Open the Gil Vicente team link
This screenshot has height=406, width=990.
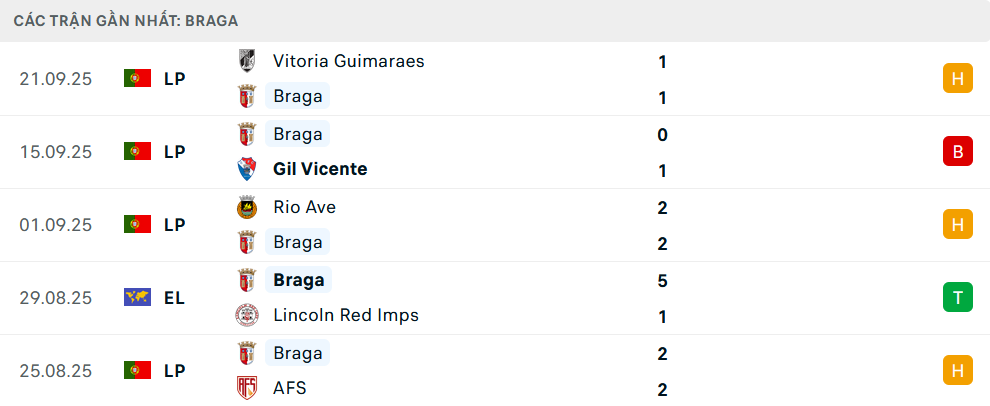pyautogui.click(x=320, y=169)
